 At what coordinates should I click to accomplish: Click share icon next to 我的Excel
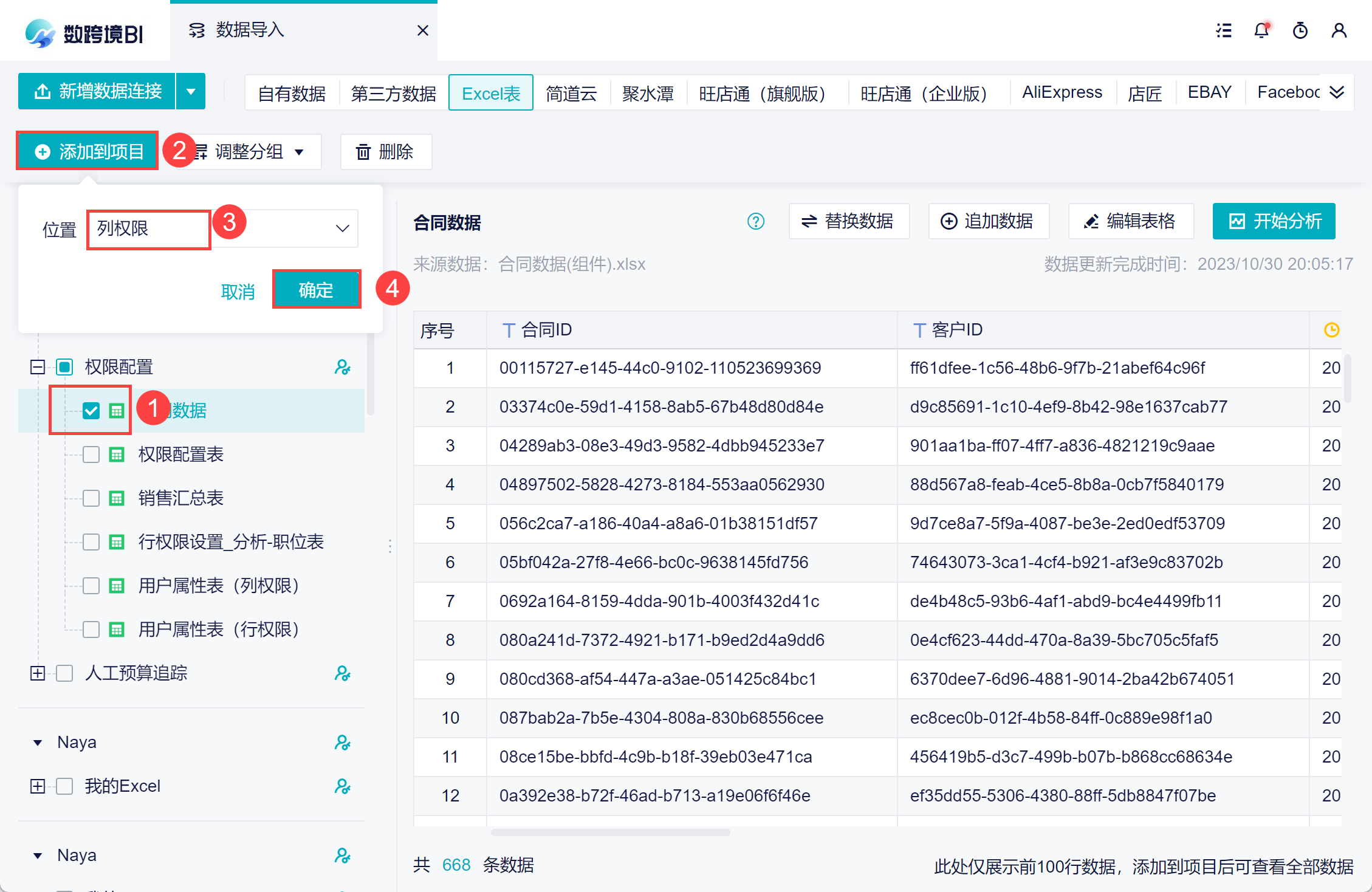[x=343, y=786]
